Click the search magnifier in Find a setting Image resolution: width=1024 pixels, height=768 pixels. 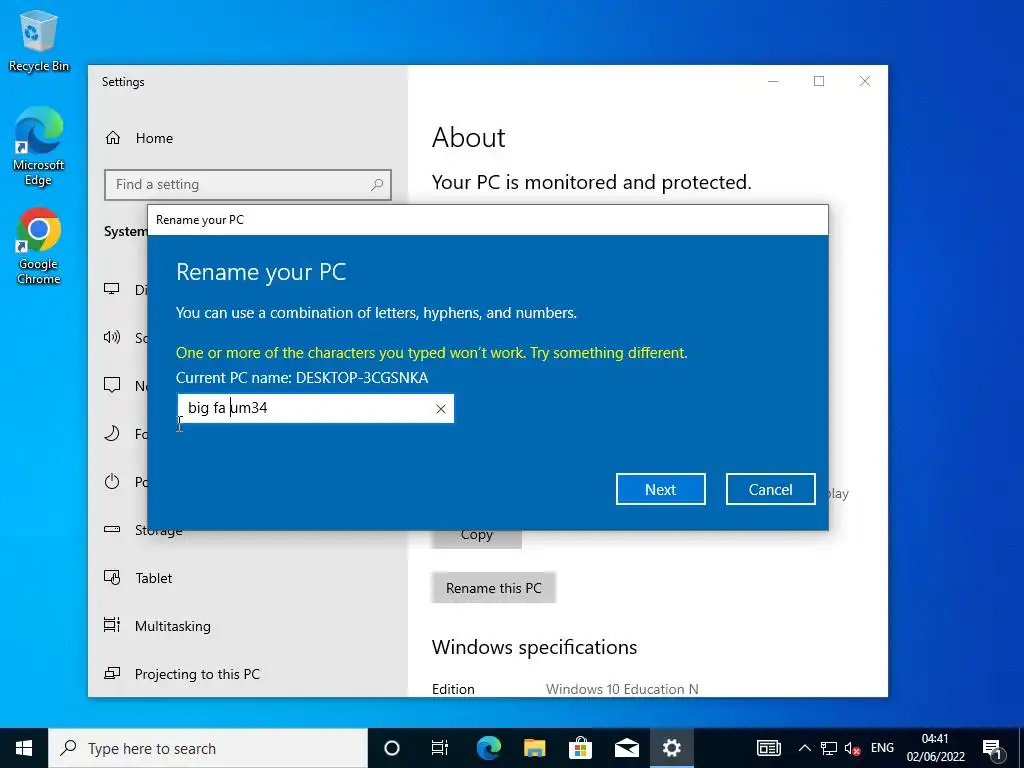(x=377, y=185)
